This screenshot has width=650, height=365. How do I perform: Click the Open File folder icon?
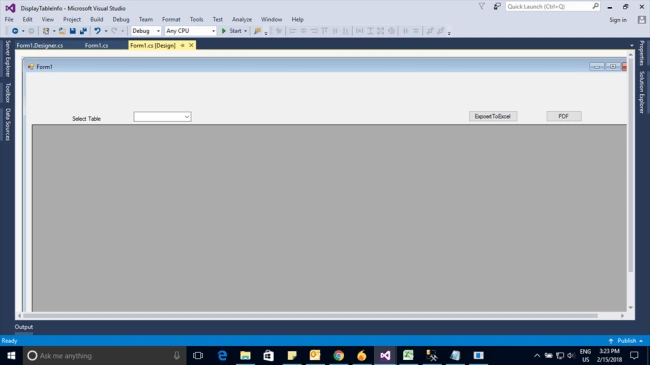tap(62, 31)
